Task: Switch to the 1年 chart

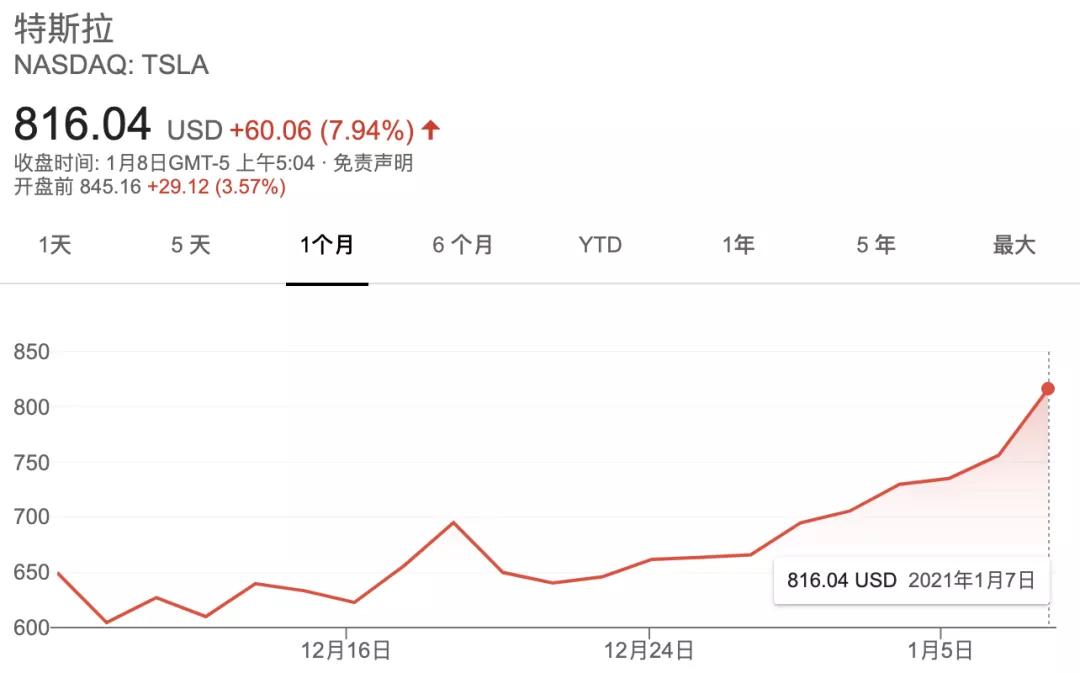Action: [737, 244]
